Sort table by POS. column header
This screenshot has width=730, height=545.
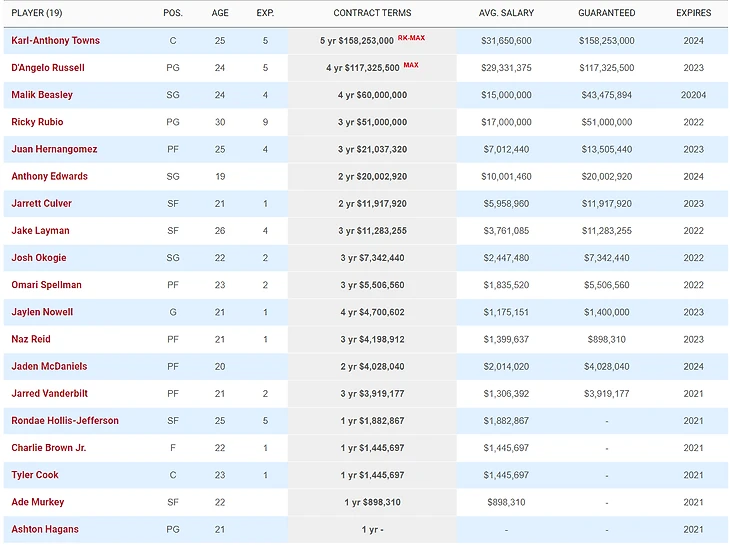[173, 13]
